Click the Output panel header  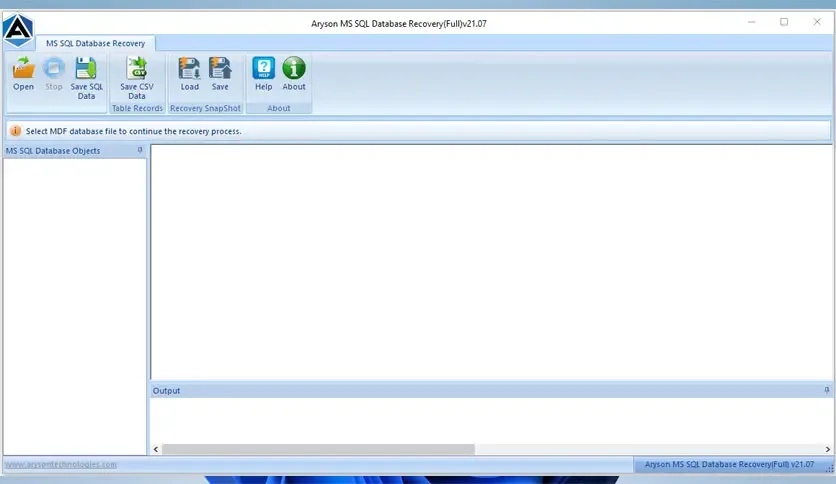pyautogui.click(x=491, y=391)
